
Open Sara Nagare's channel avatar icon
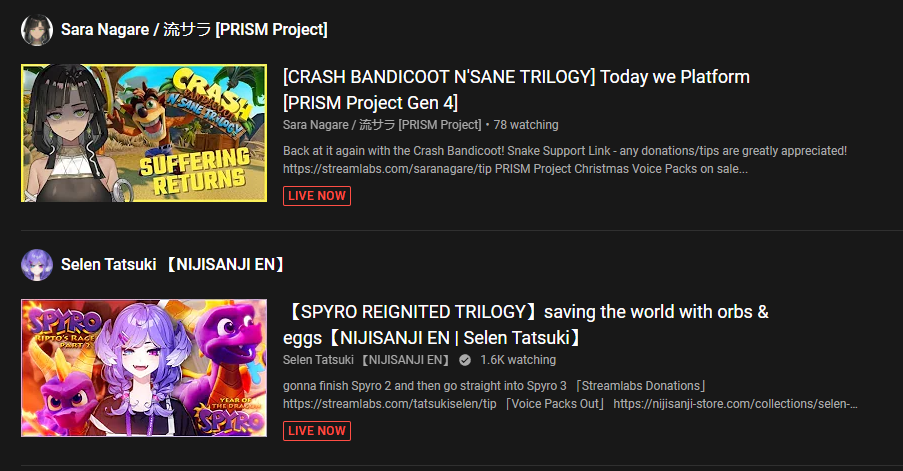(x=37, y=30)
